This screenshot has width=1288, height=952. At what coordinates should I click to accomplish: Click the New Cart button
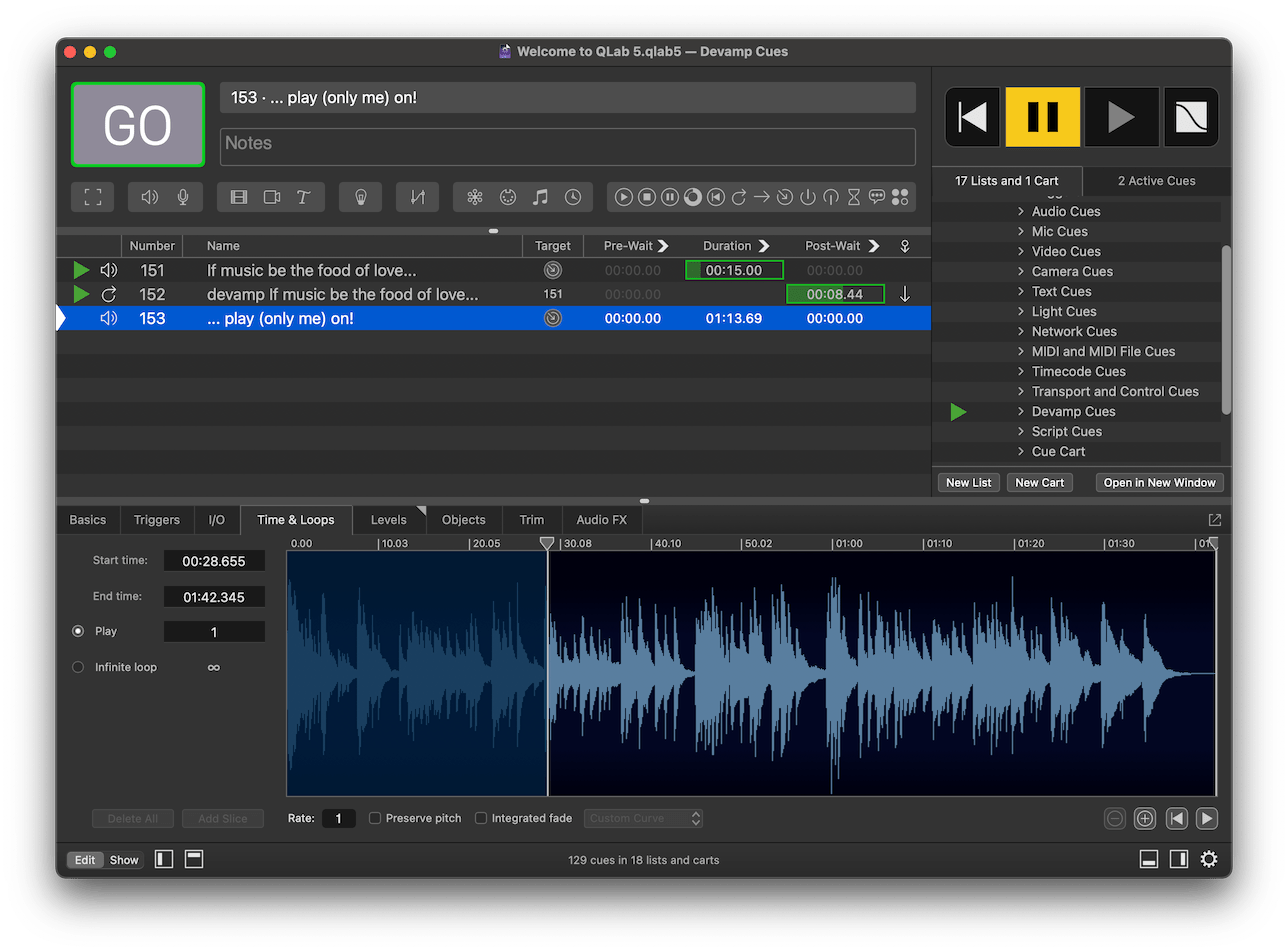(1039, 482)
